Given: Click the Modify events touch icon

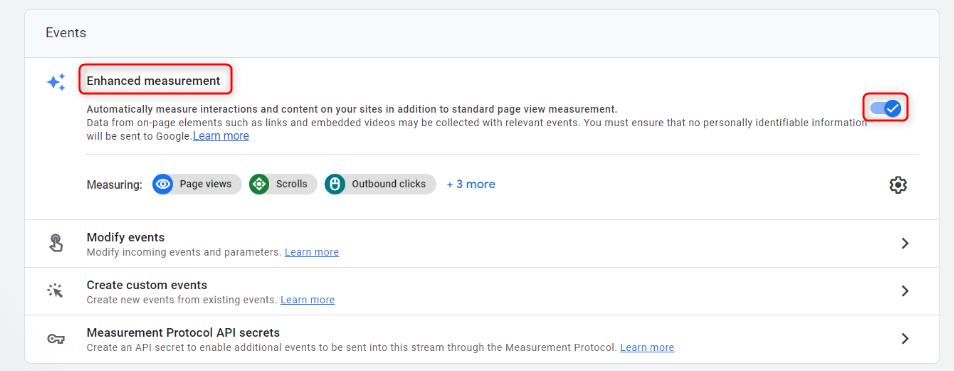Looking at the screenshot, I should tap(55, 243).
